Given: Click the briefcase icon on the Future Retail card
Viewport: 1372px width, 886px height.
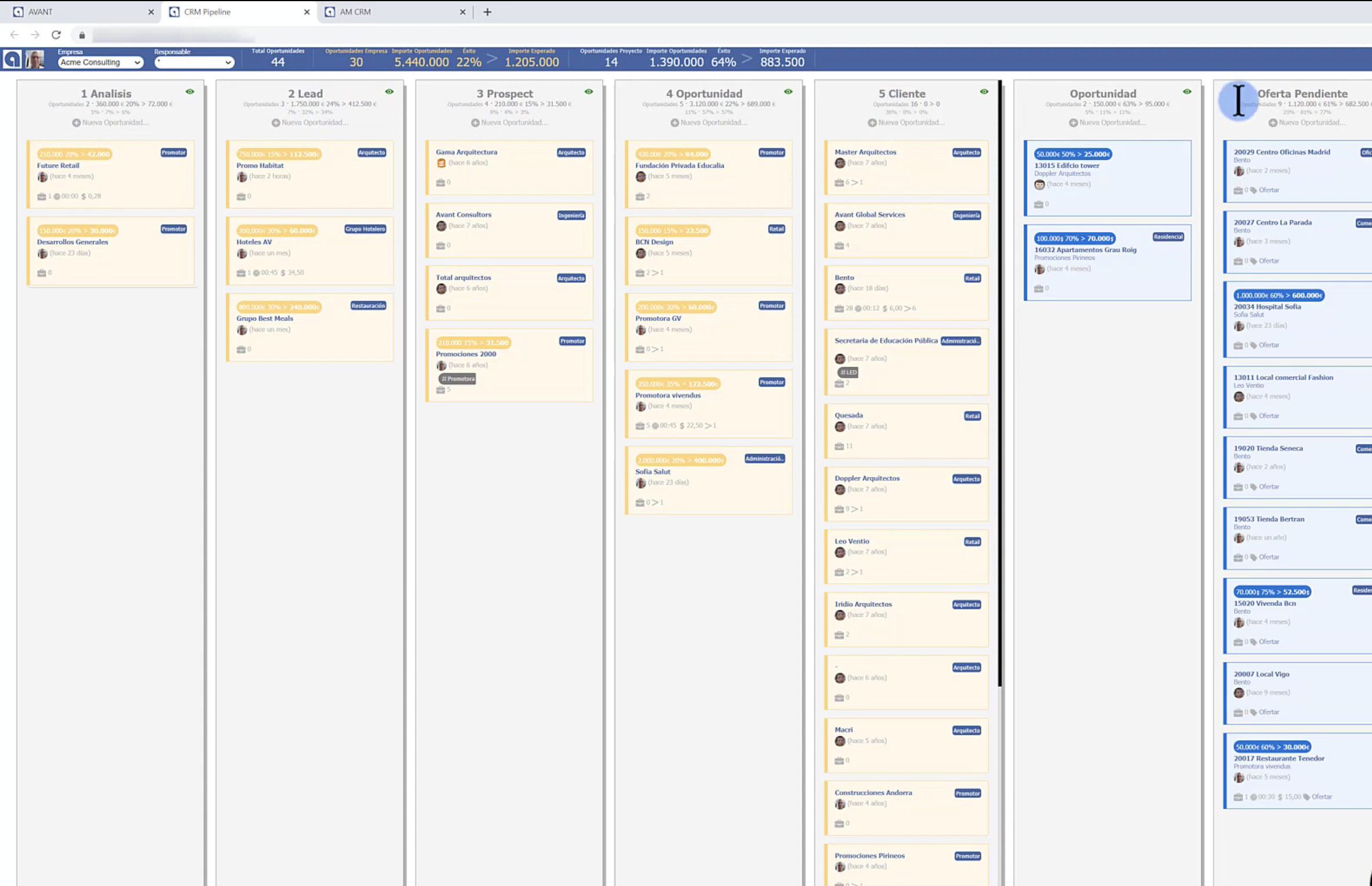Looking at the screenshot, I should click(41, 196).
